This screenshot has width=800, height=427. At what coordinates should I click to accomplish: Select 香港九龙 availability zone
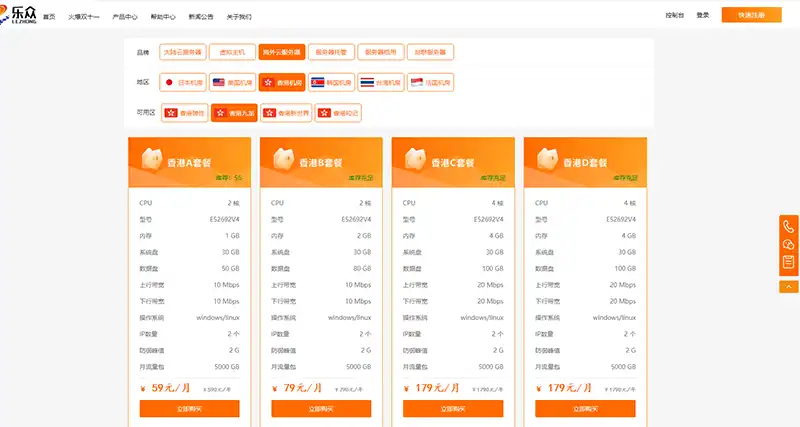(234, 113)
